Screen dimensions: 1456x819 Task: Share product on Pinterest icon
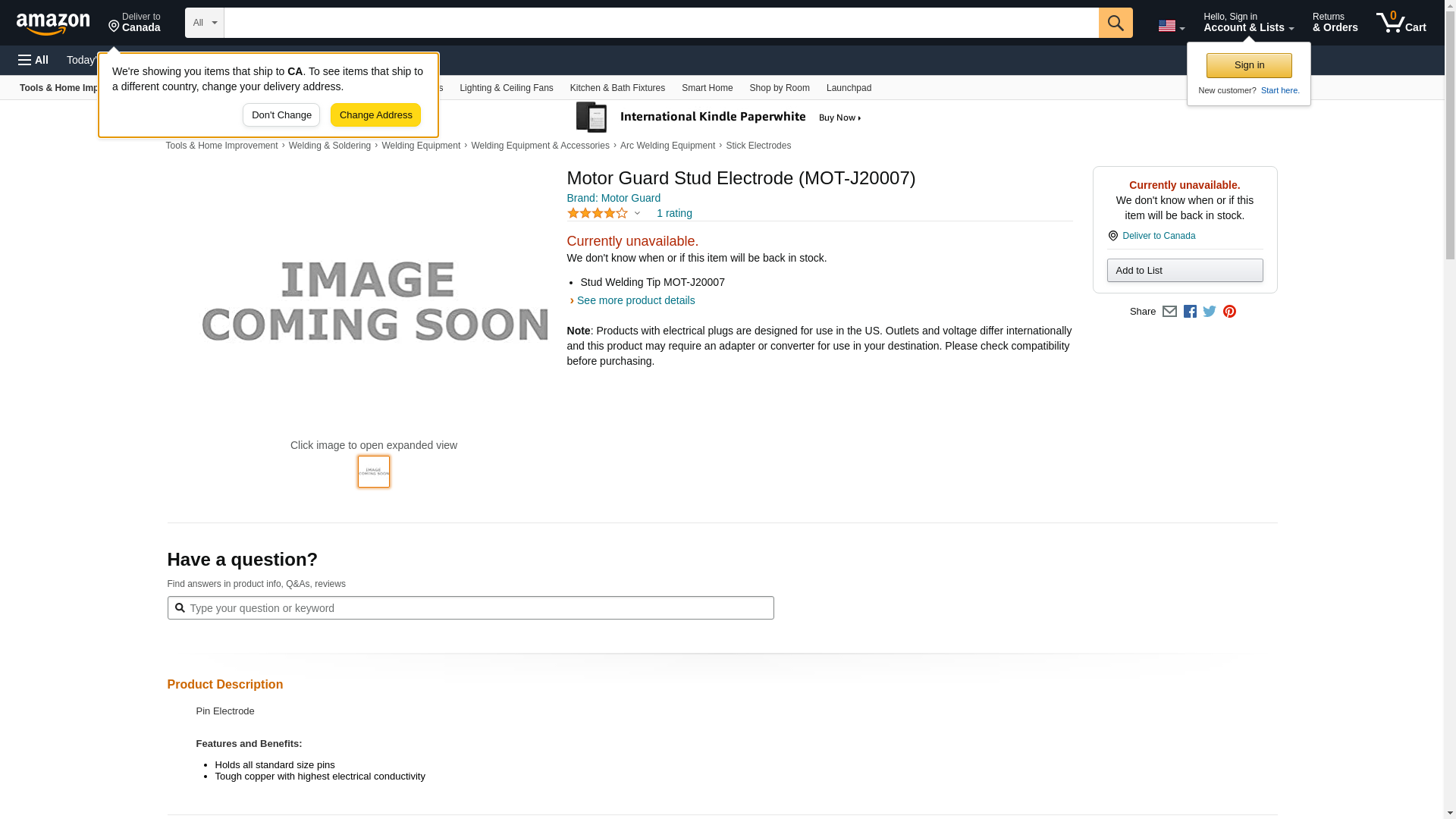[x=1229, y=312]
